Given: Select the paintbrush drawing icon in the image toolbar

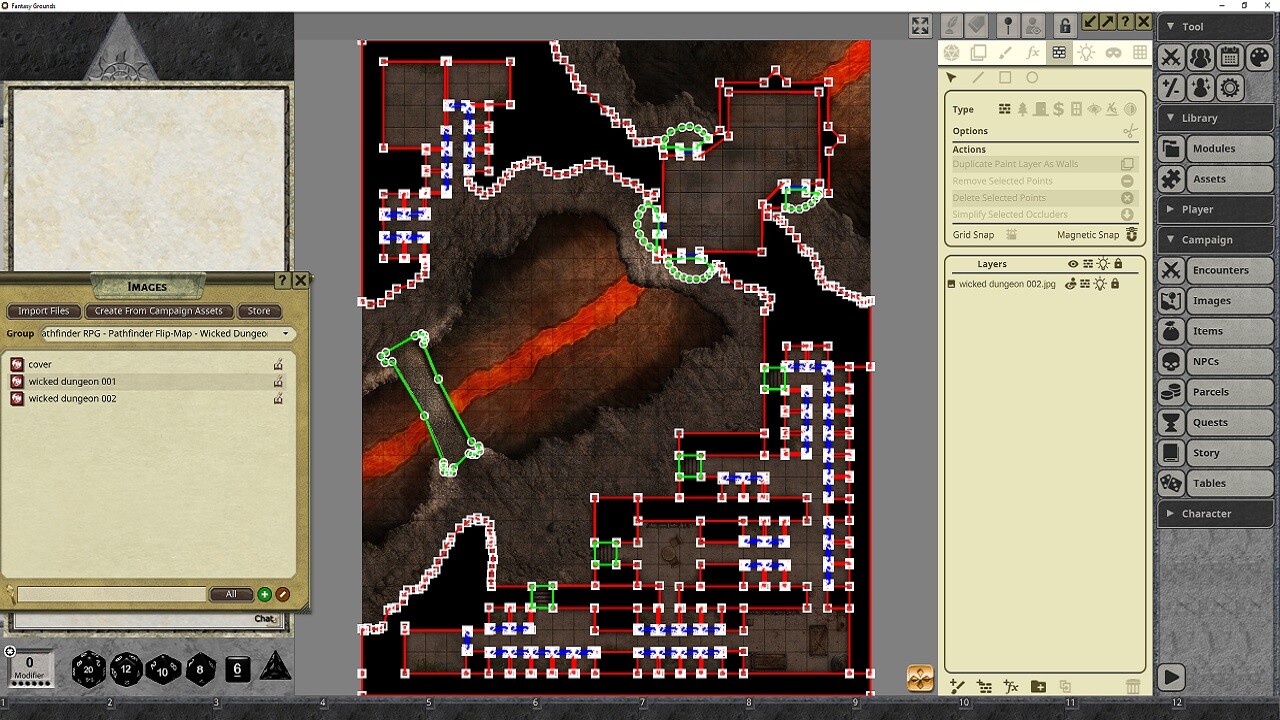Looking at the screenshot, I should tap(1007, 53).
